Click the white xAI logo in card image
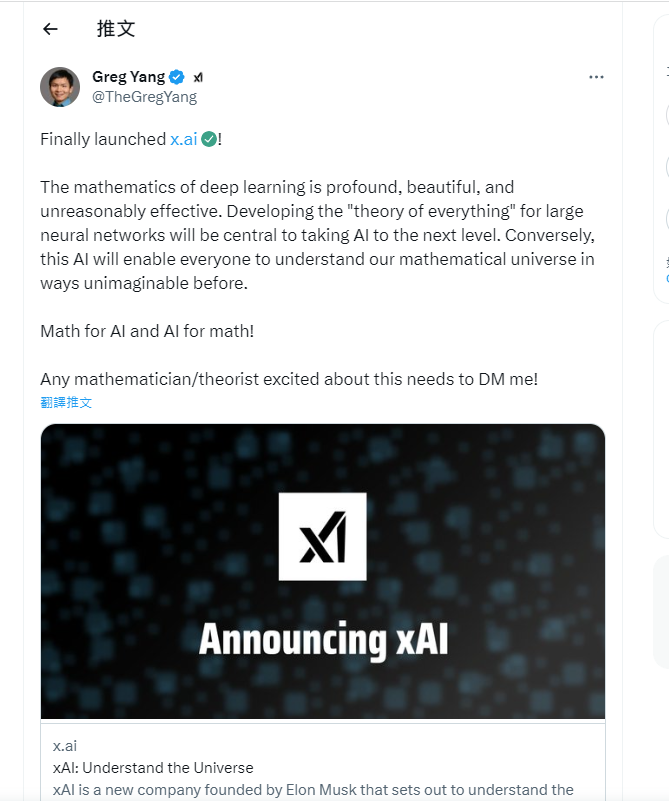Viewport: 669px width, 801px height. [322, 536]
